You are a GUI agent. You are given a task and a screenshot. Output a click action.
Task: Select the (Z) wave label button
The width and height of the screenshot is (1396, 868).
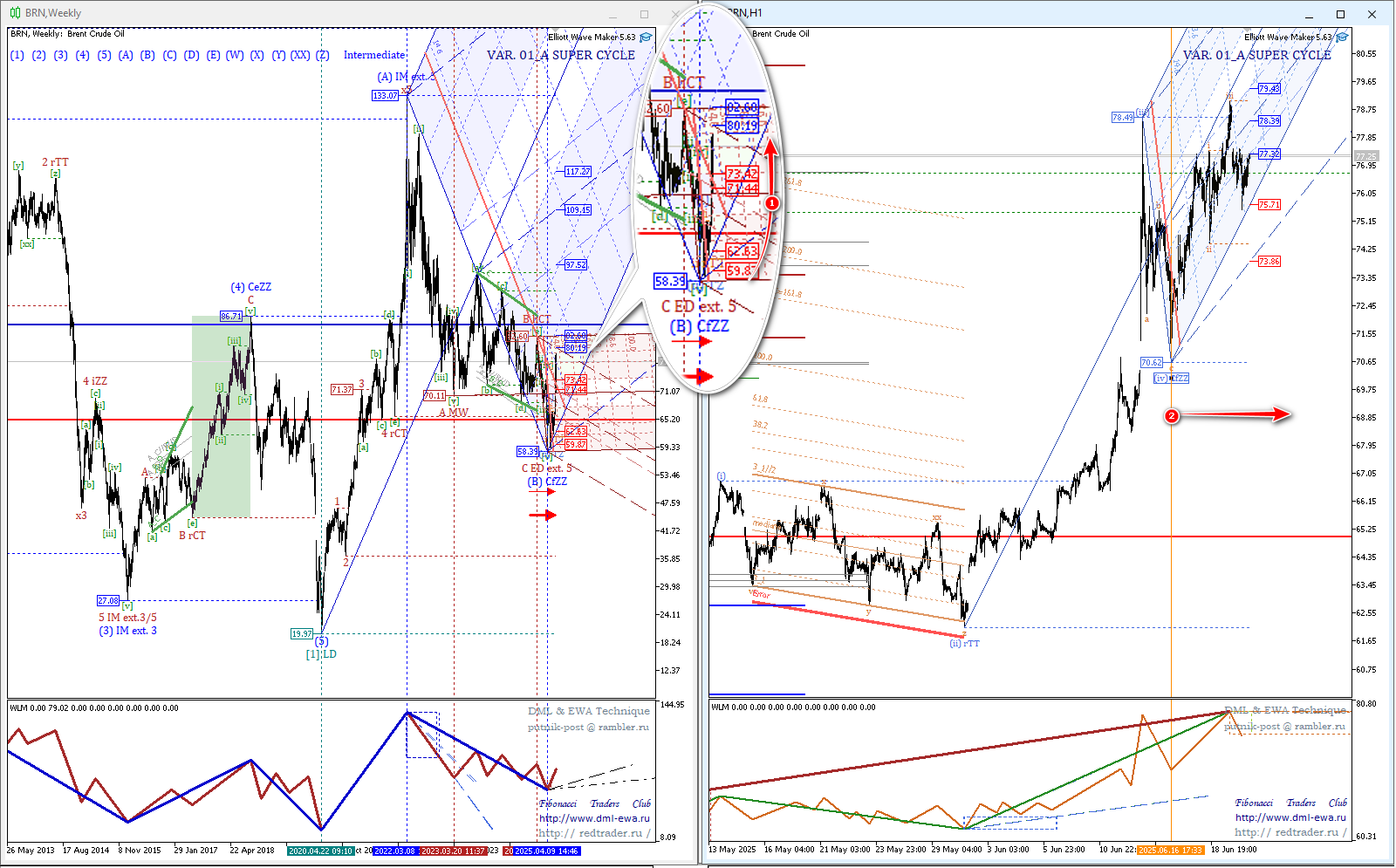click(323, 55)
